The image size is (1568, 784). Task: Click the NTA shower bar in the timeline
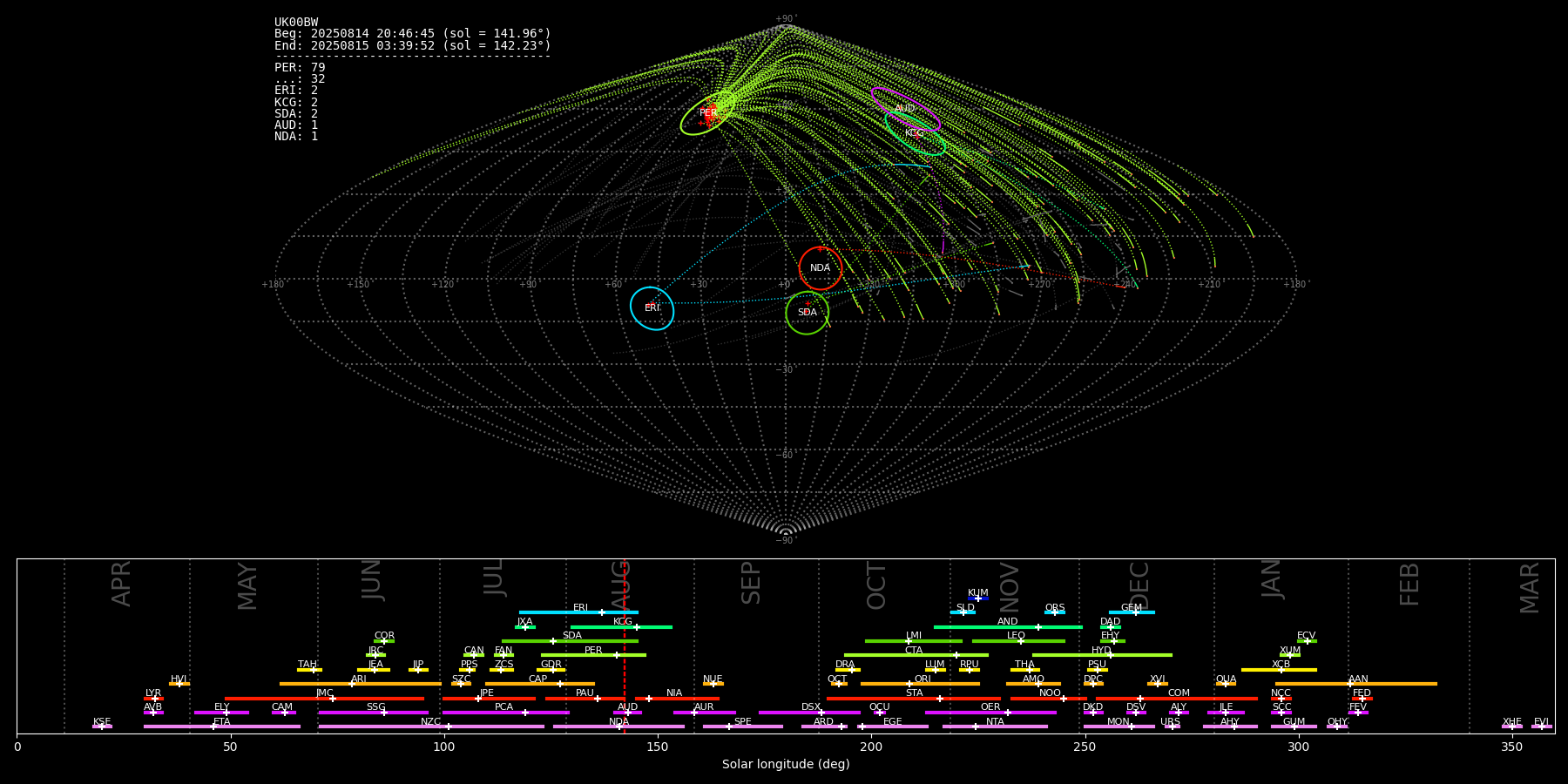[x=995, y=727]
